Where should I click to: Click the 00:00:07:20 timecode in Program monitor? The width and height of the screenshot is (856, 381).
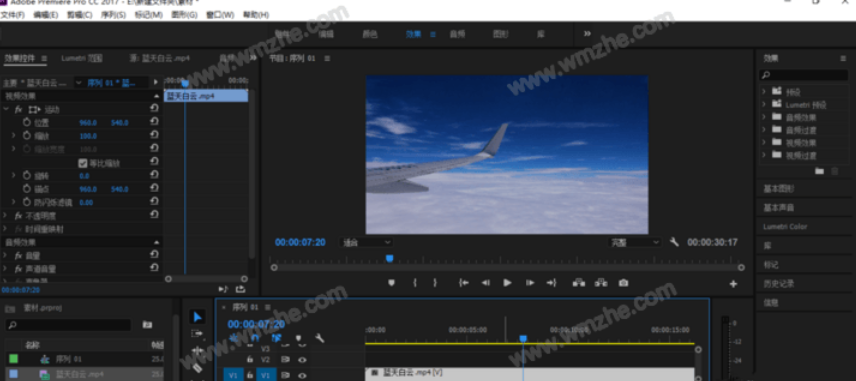(x=300, y=242)
